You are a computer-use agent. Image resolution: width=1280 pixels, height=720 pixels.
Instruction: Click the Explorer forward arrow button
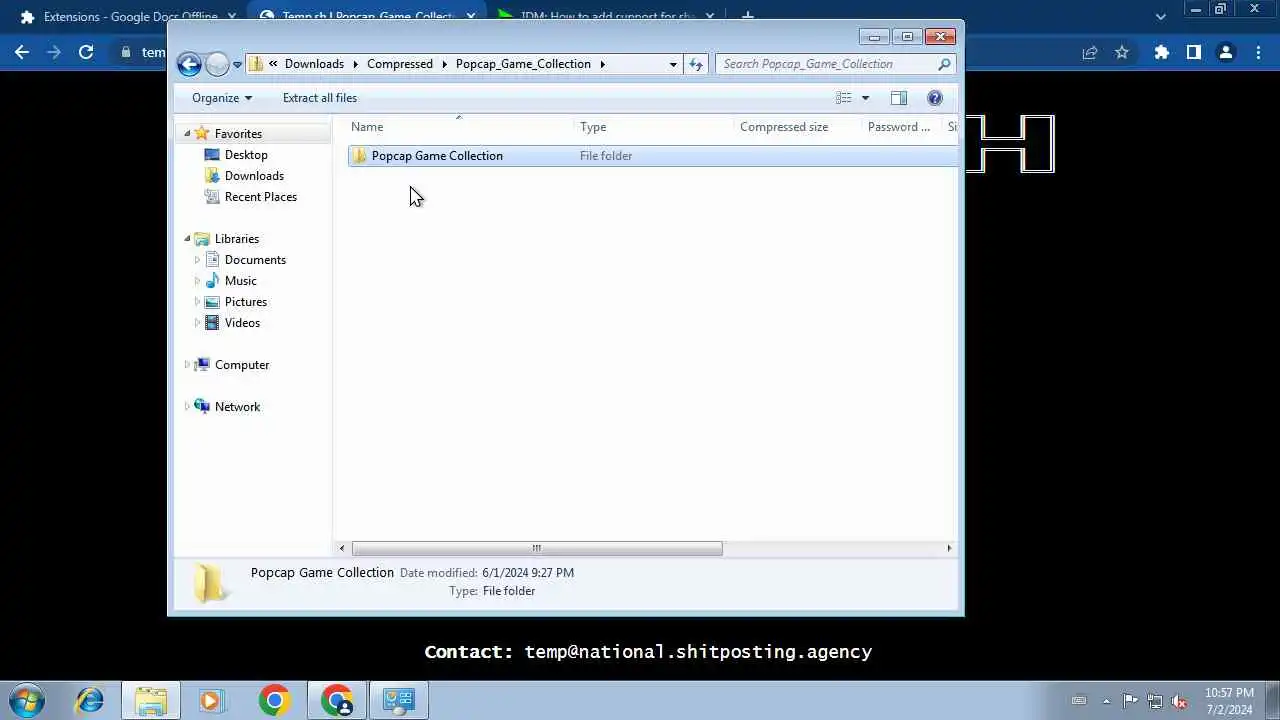click(x=217, y=64)
